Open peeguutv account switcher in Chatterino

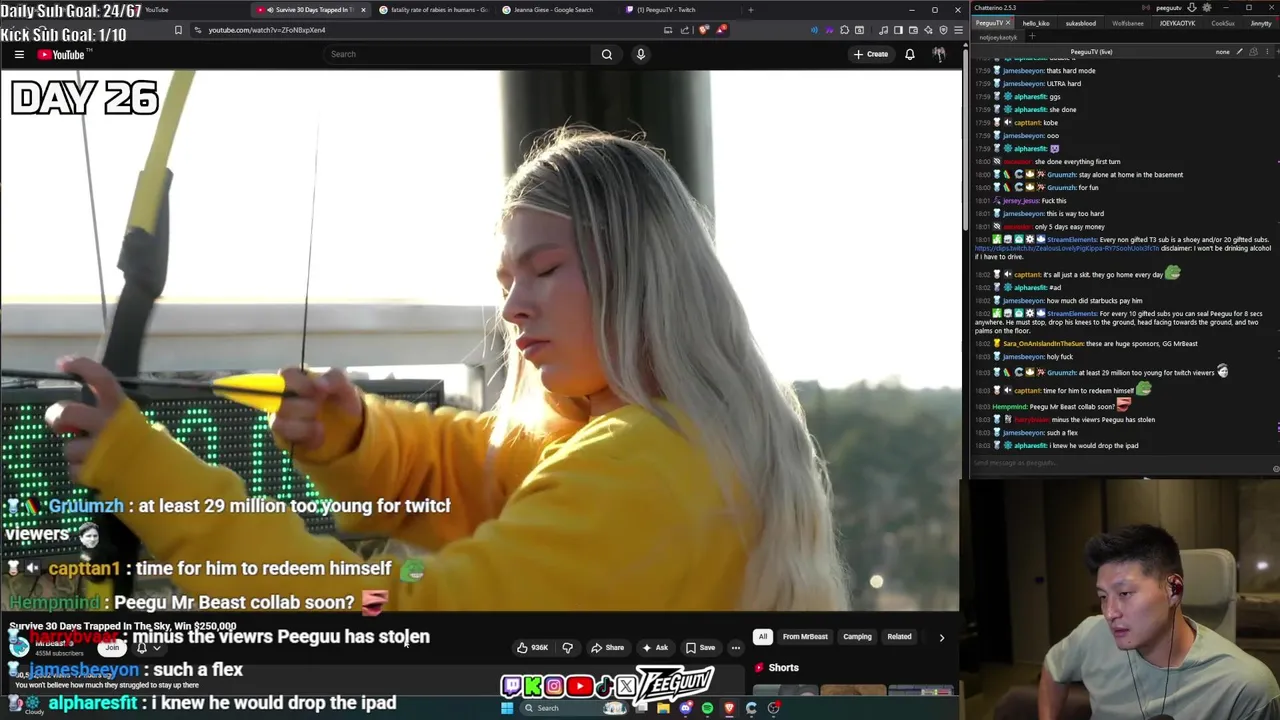click(1169, 8)
